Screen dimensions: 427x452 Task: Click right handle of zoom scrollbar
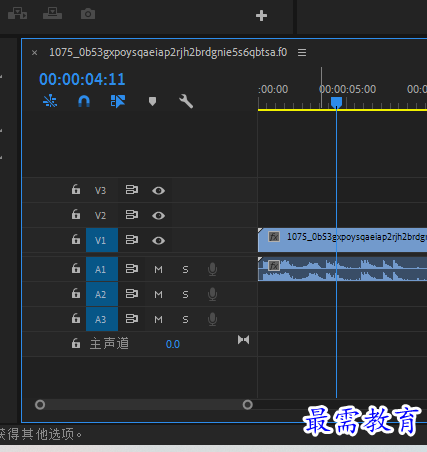[248, 405]
